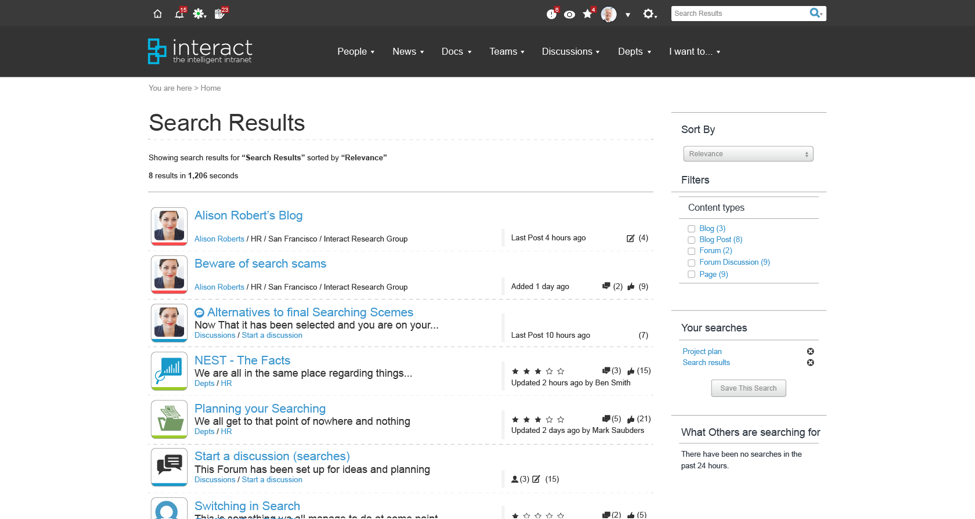The image size is (975, 519).
Task: Click the Interact logo
Action: tap(200, 51)
